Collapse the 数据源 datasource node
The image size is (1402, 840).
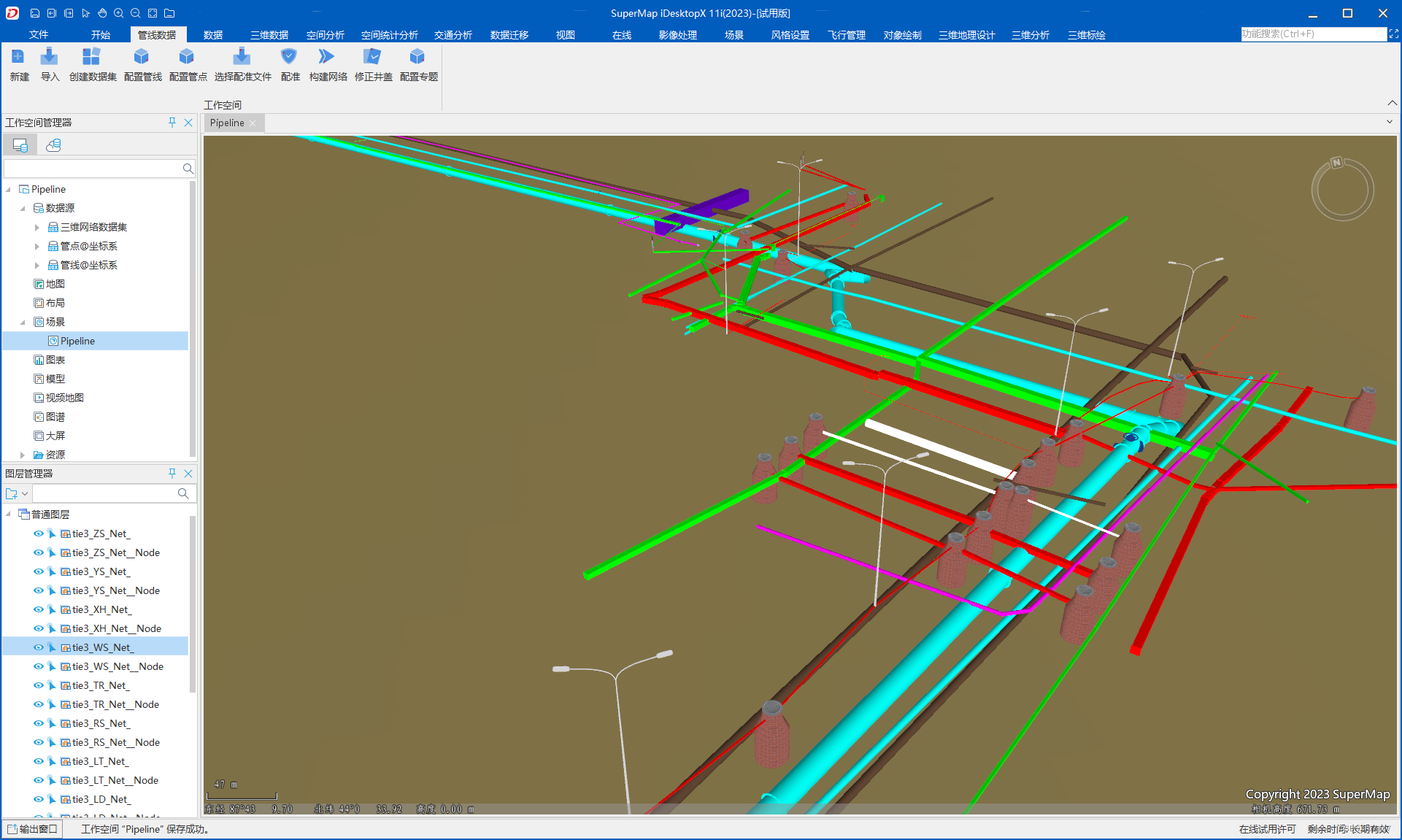tap(23, 209)
